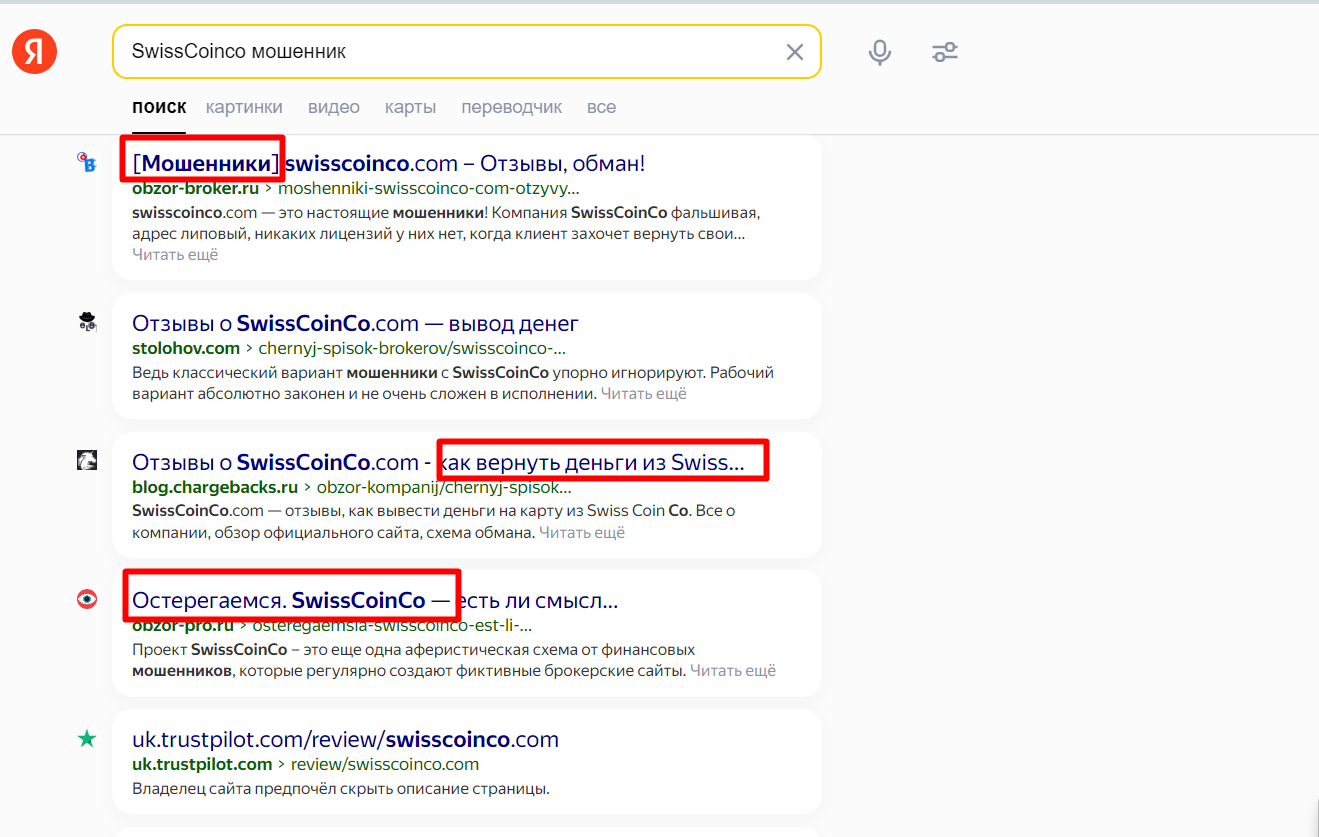The image size is (1319, 837).
Task: Click the obzor-broker.ru favicon
Action: click(87, 163)
